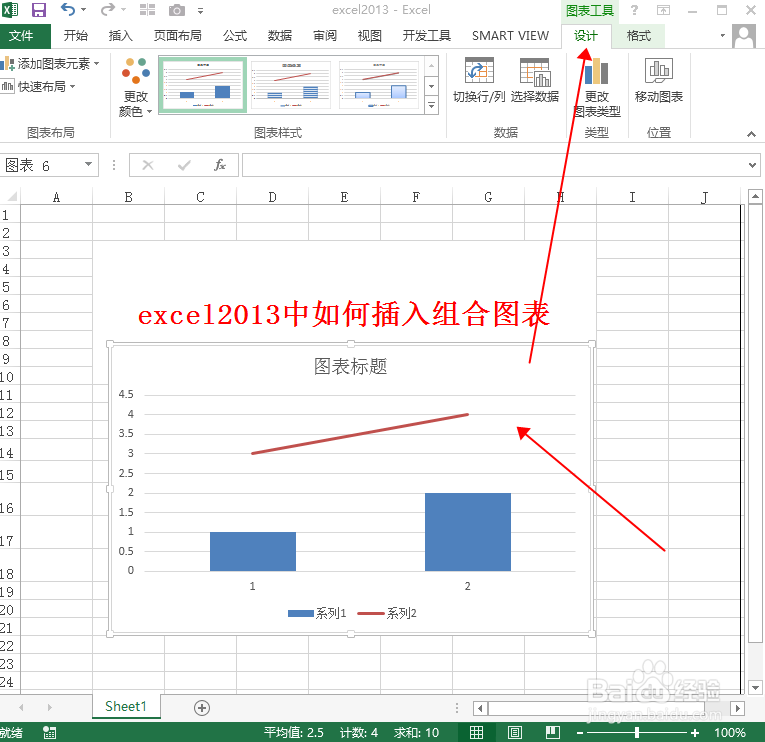765x742 pixels.
Task: Click the zoom out minus button
Action: pos(580,733)
